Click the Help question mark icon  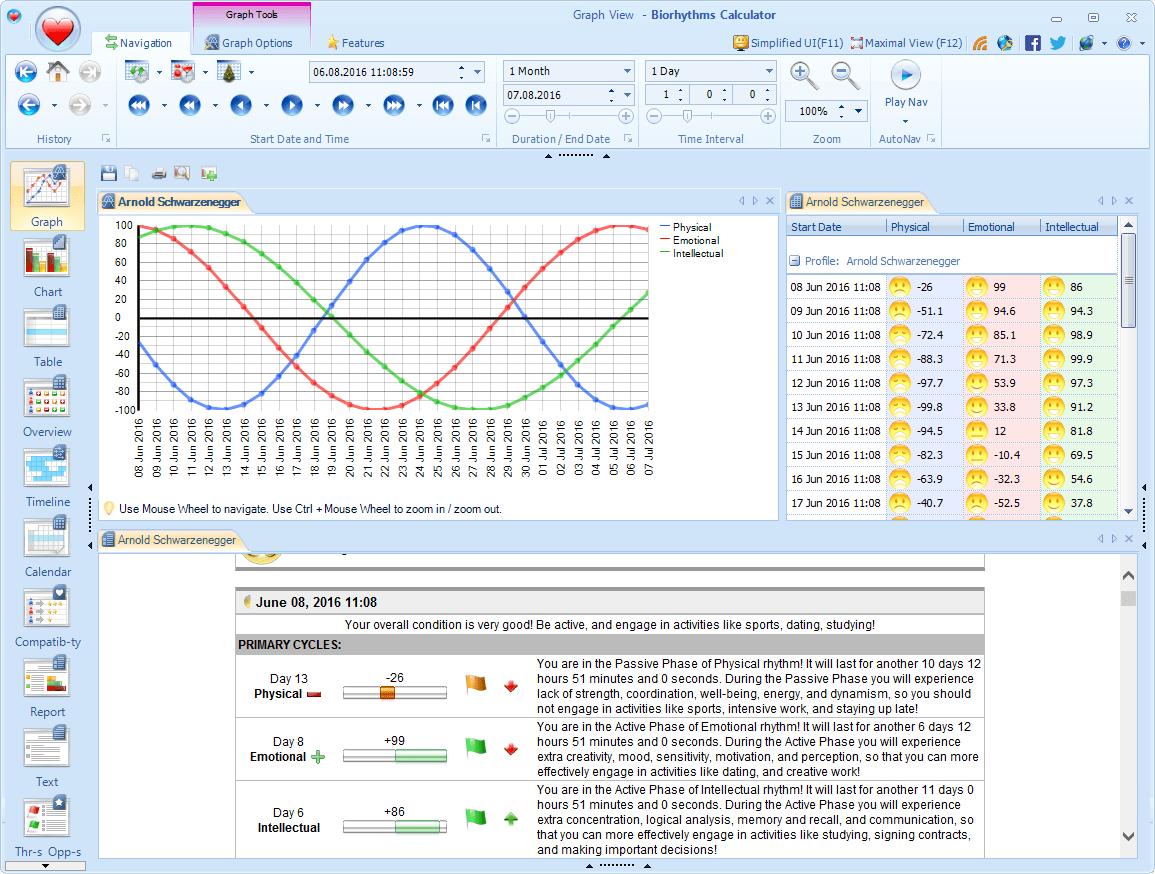pos(1123,43)
